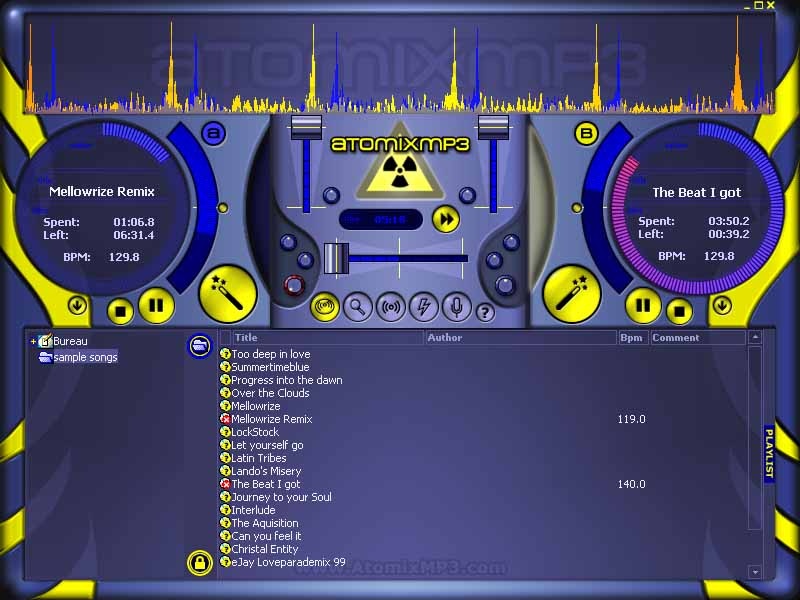The width and height of the screenshot is (800, 600).
Task: Click the crossfader slider handle
Action: (336, 258)
